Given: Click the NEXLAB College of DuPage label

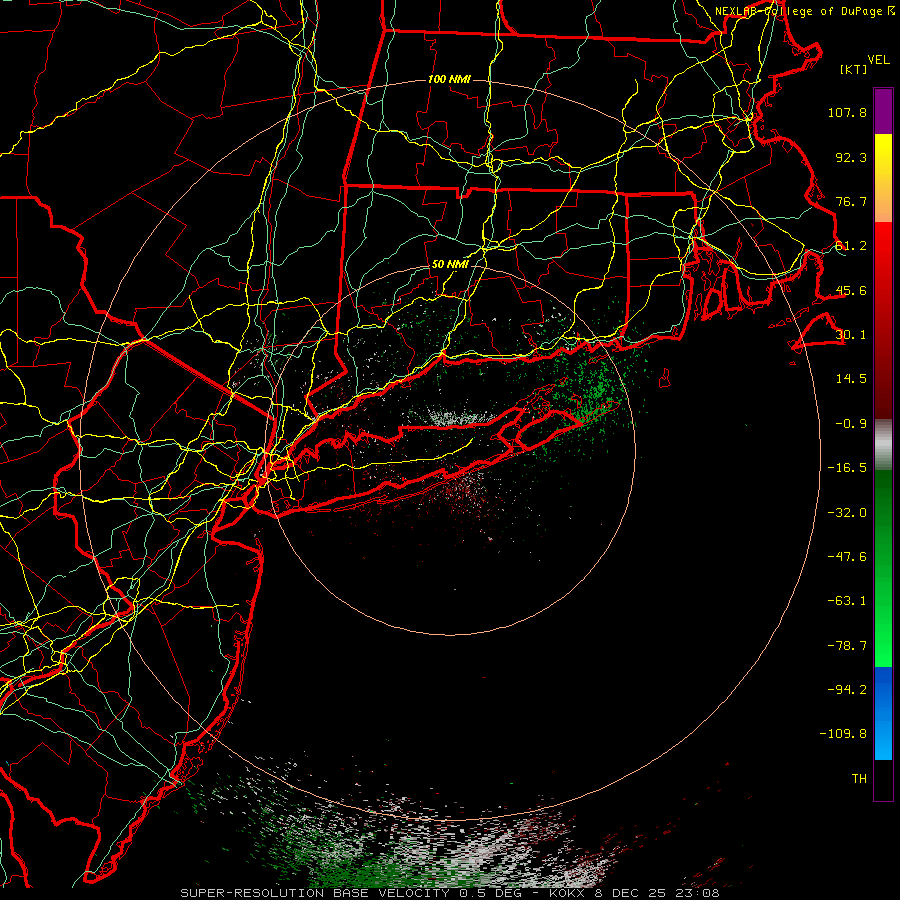Looking at the screenshot, I should click(x=804, y=11).
